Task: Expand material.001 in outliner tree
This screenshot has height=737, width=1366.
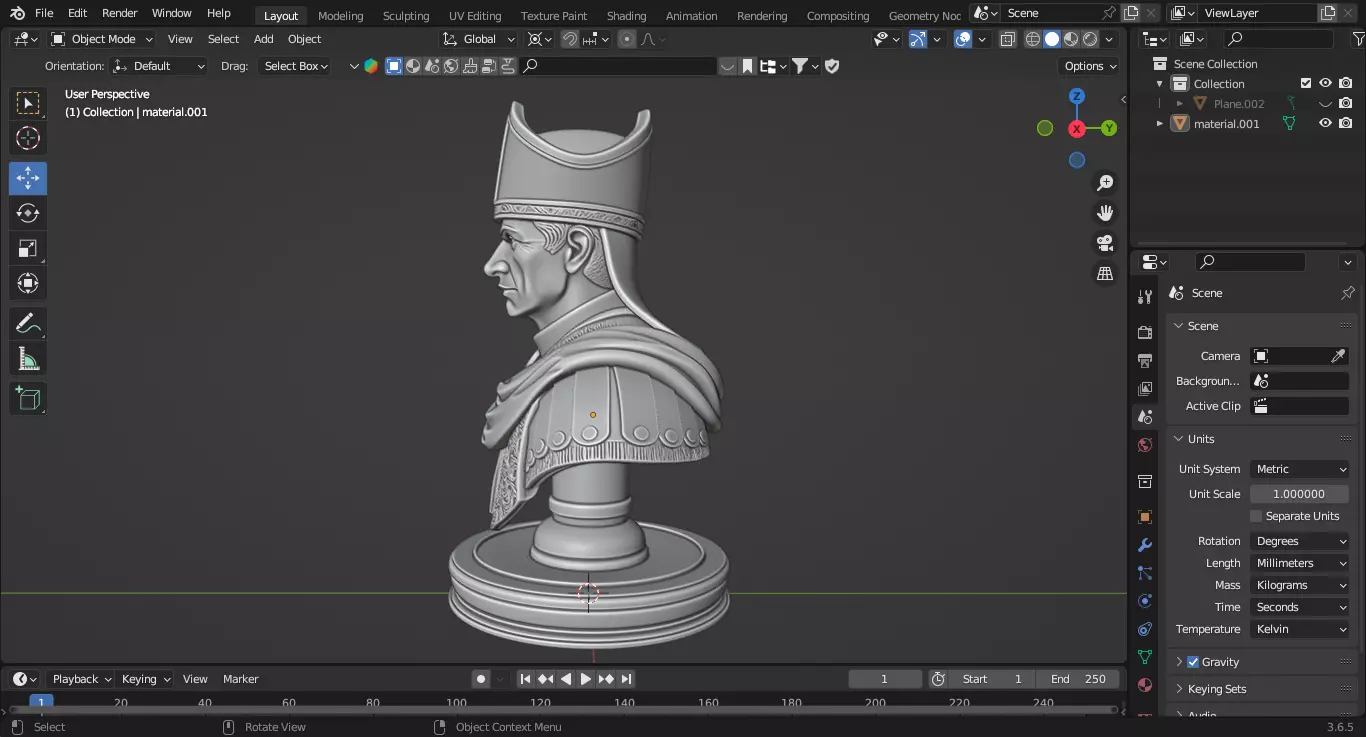Action: pyautogui.click(x=1160, y=123)
